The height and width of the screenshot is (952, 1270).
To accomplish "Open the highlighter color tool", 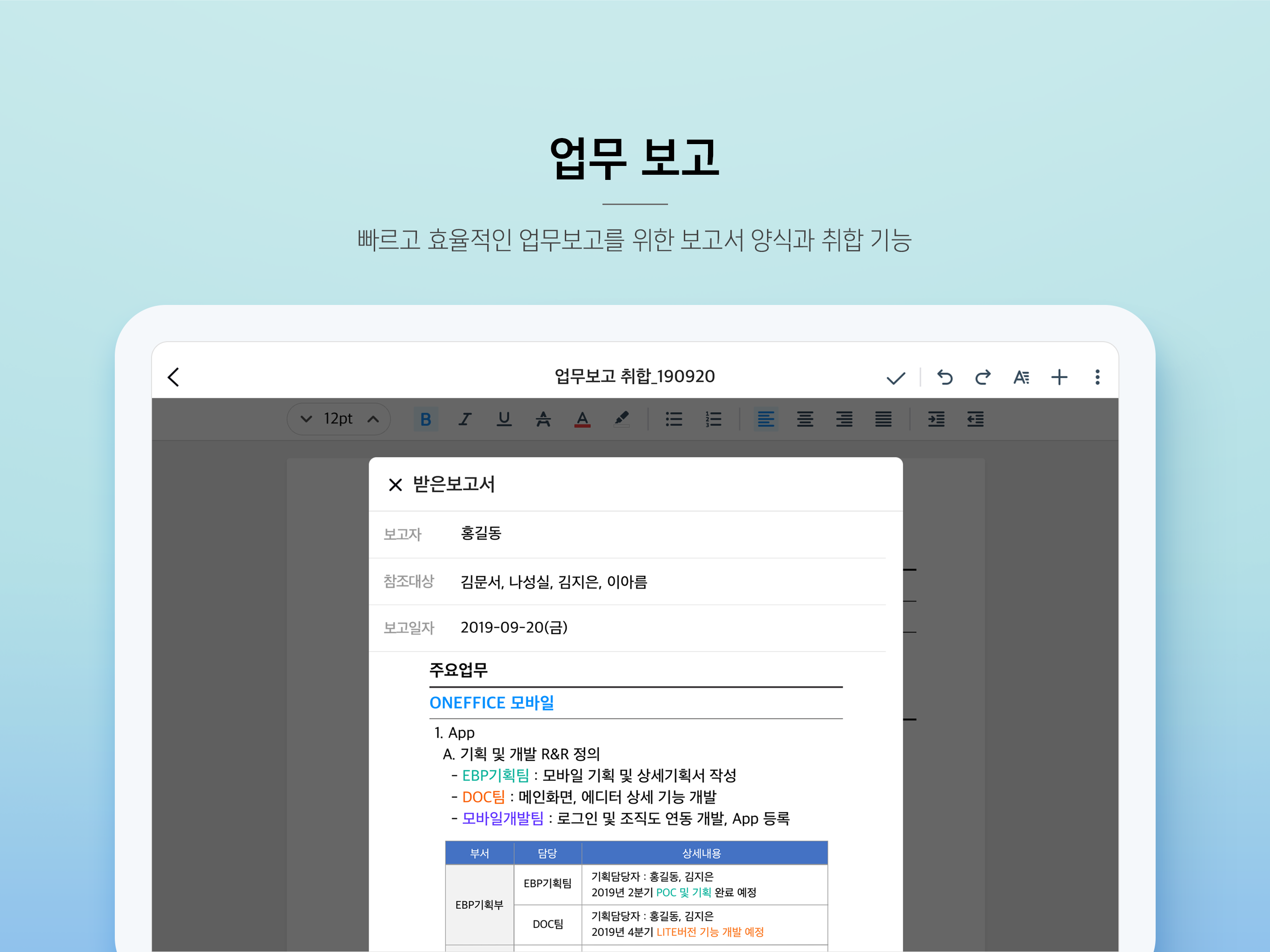I will click(x=621, y=419).
